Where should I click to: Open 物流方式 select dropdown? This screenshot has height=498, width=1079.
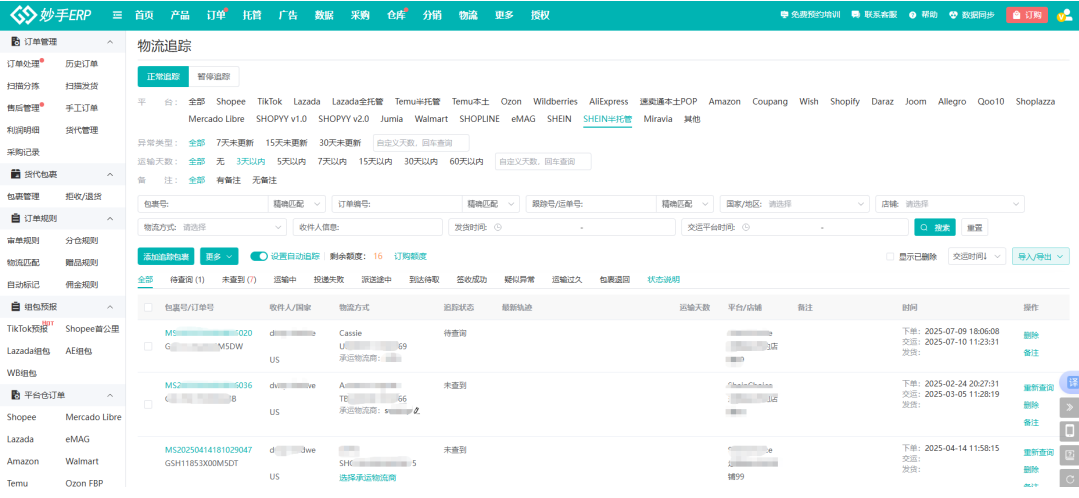pyautogui.click(x=213, y=227)
